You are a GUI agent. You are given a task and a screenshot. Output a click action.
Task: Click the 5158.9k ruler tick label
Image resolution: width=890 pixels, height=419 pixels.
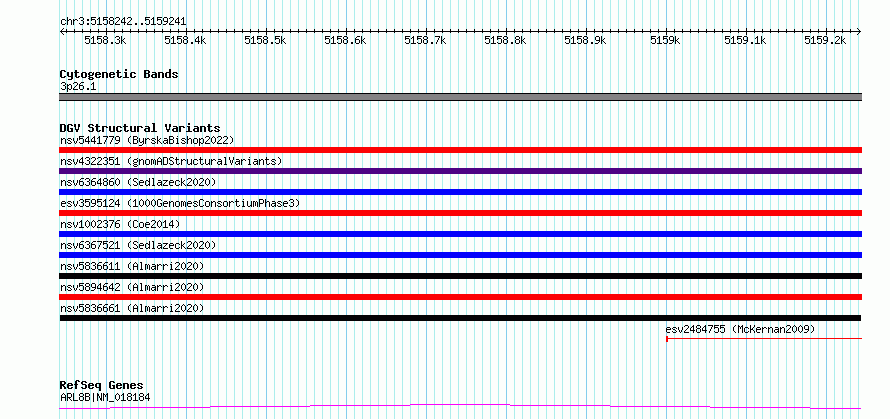[585, 40]
